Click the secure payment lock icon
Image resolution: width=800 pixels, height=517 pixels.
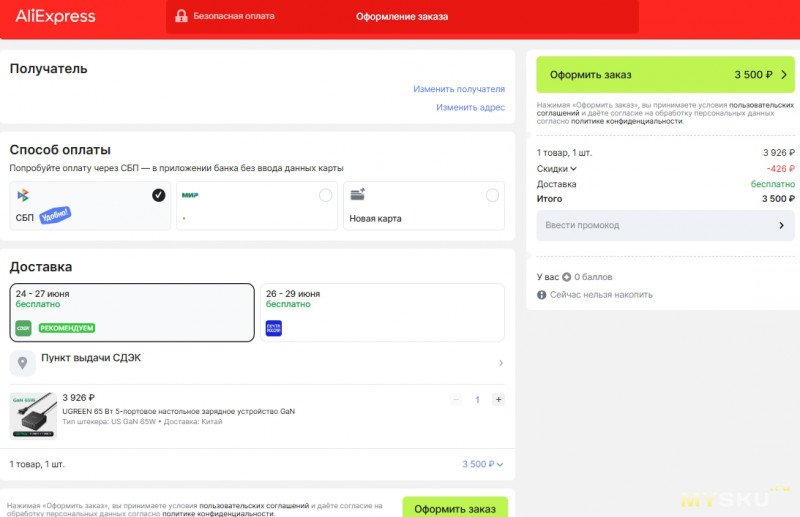(181, 16)
